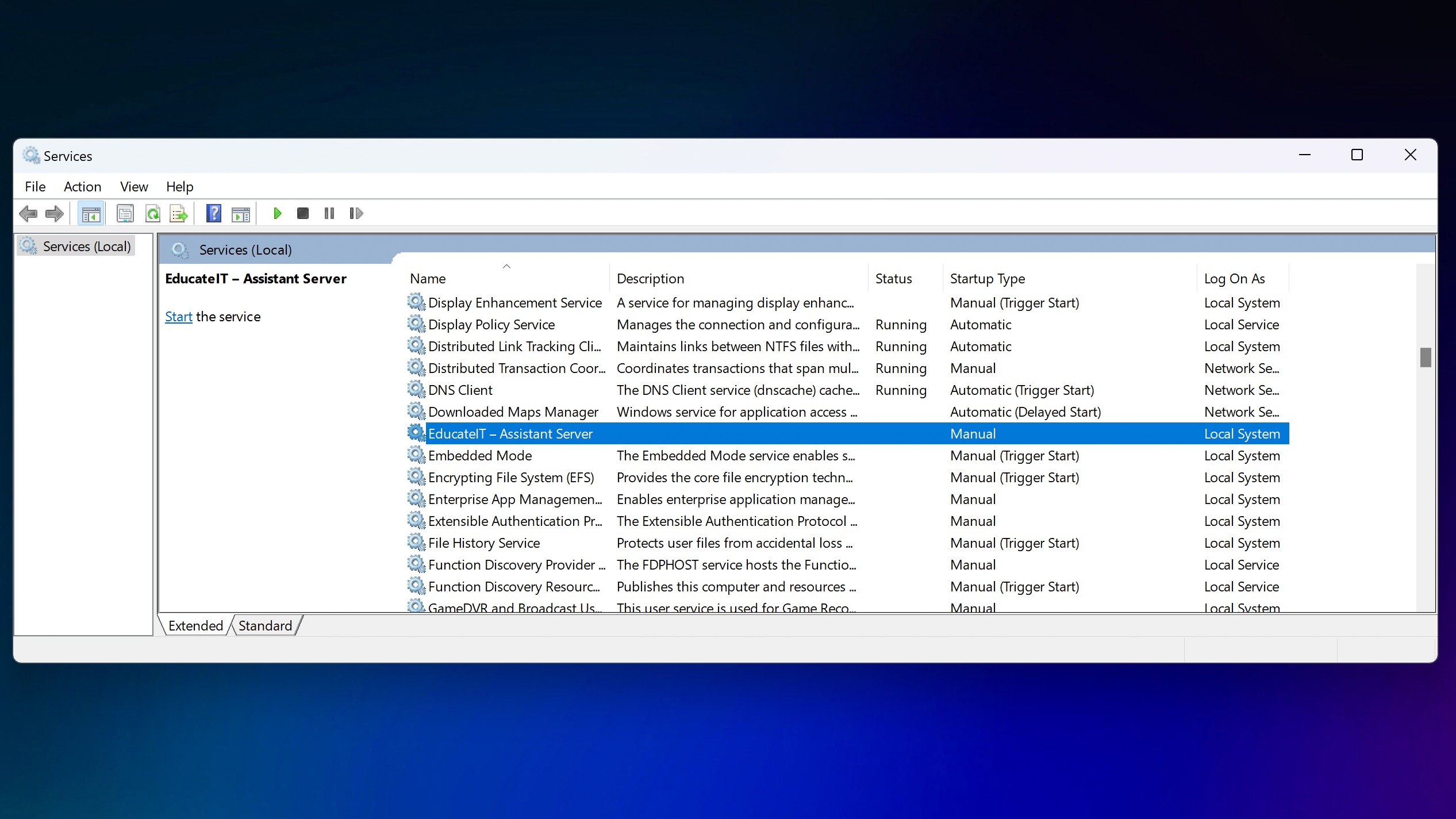Screen dimensions: 1456x819
Task: Click the Restart Service toolbar icon
Action: pyautogui.click(x=356, y=214)
